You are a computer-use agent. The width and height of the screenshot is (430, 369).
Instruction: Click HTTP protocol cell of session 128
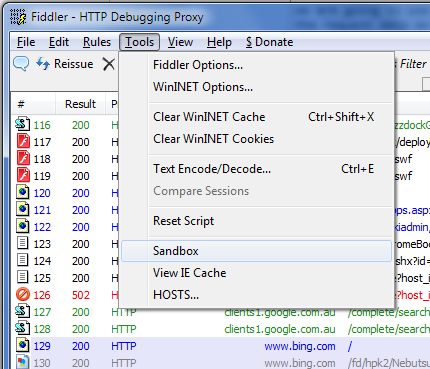tap(124, 329)
